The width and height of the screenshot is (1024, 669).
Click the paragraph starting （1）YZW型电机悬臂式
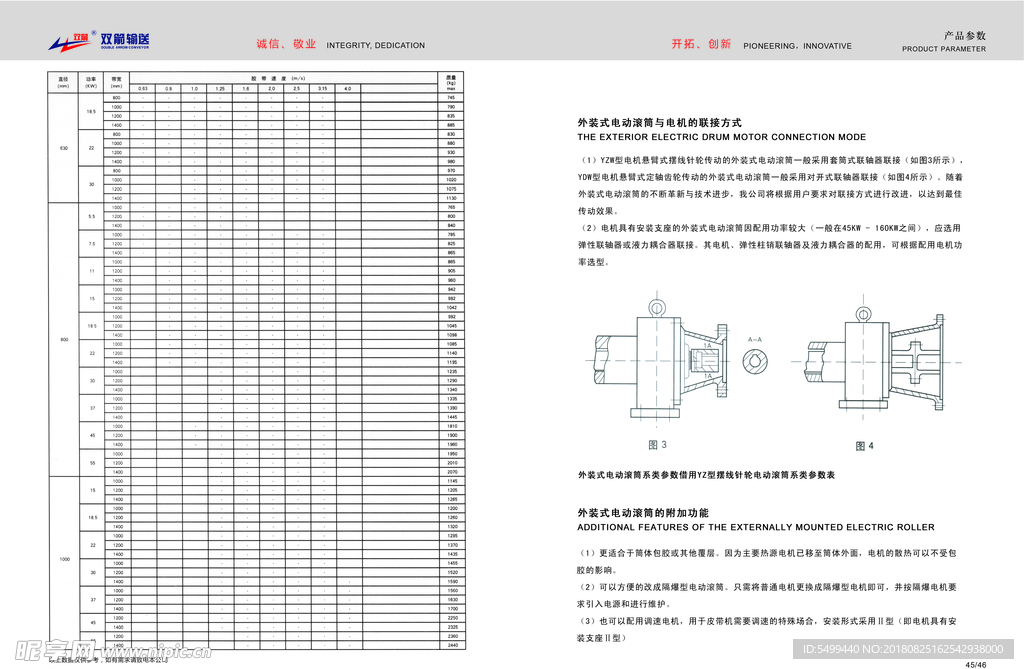(771, 186)
